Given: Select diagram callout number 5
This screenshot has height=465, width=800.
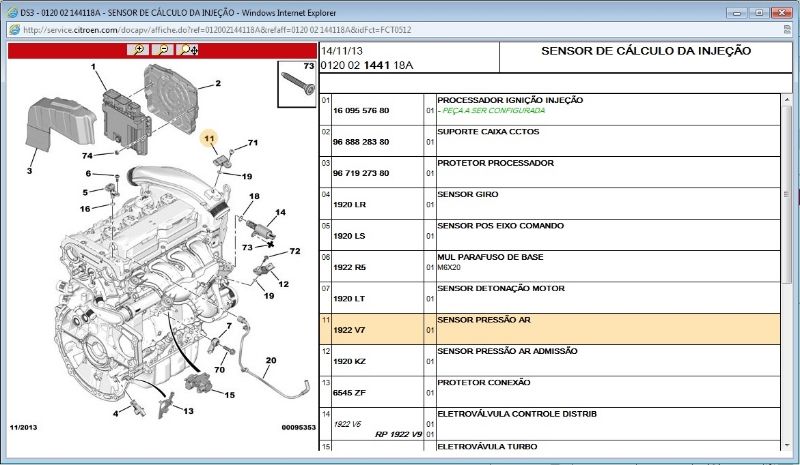Looking at the screenshot, I should point(85,192).
